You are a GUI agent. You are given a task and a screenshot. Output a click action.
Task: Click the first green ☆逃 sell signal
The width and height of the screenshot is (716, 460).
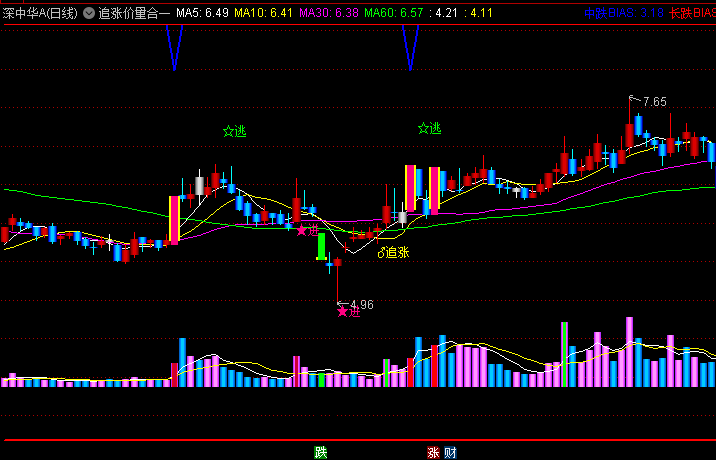point(235,132)
